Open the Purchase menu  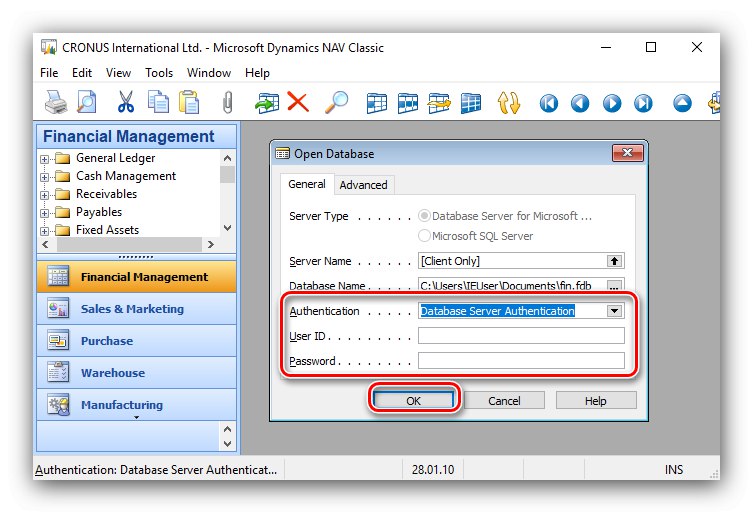click(x=137, y=341)
